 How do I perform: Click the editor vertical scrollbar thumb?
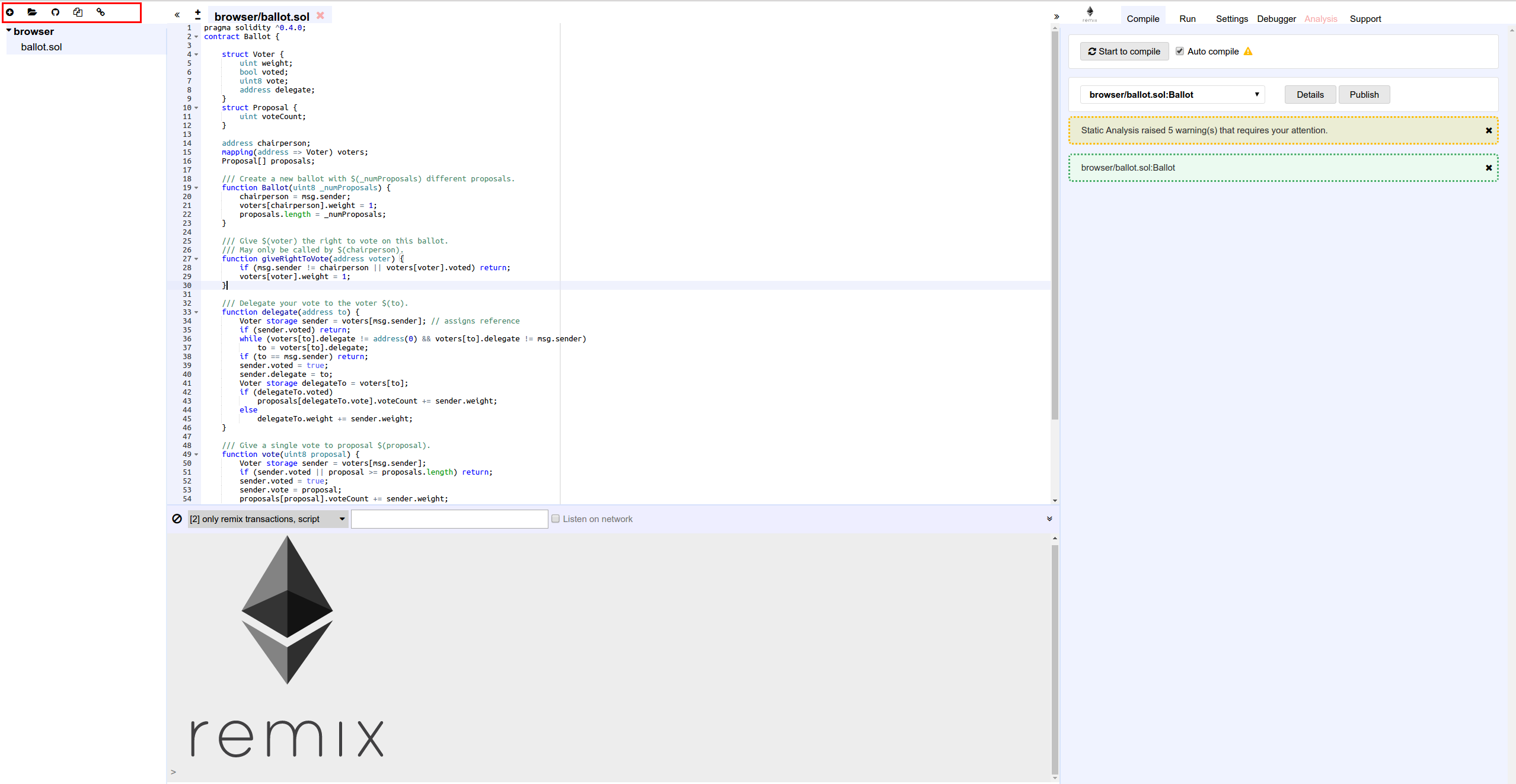1055,225
